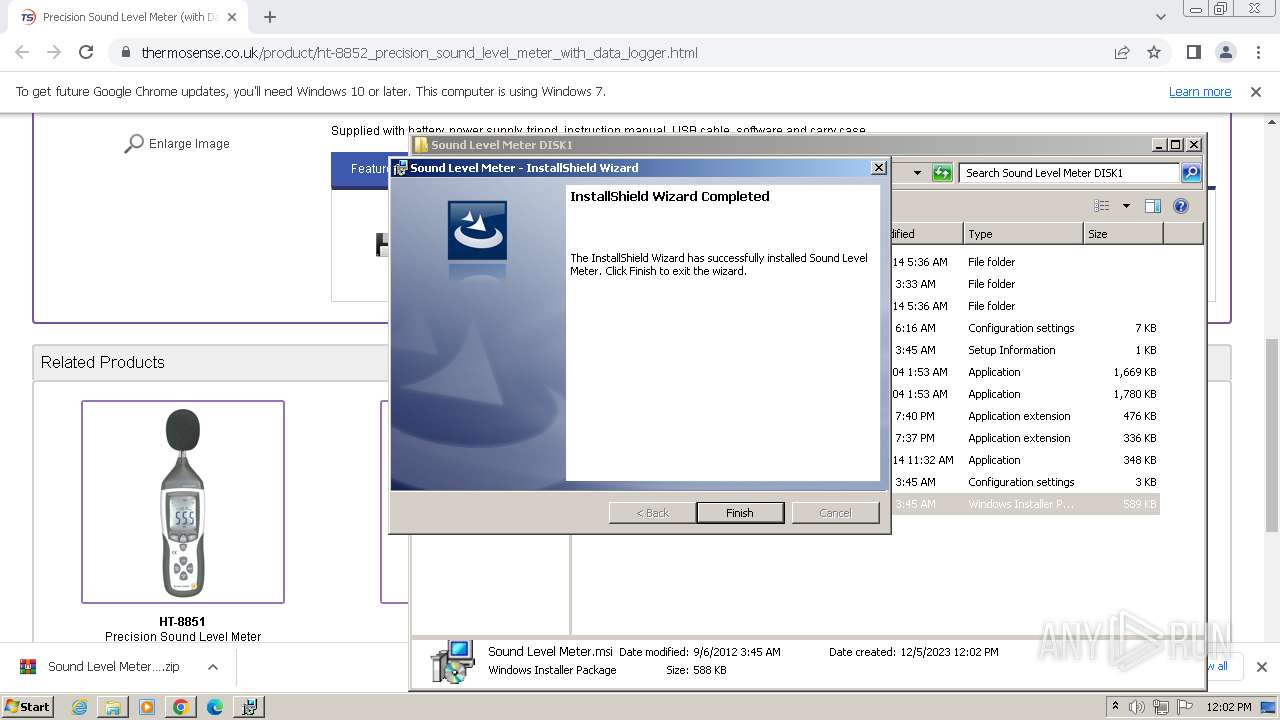Open Explorer view options dropdown arrow

[x=1126, y=206]
